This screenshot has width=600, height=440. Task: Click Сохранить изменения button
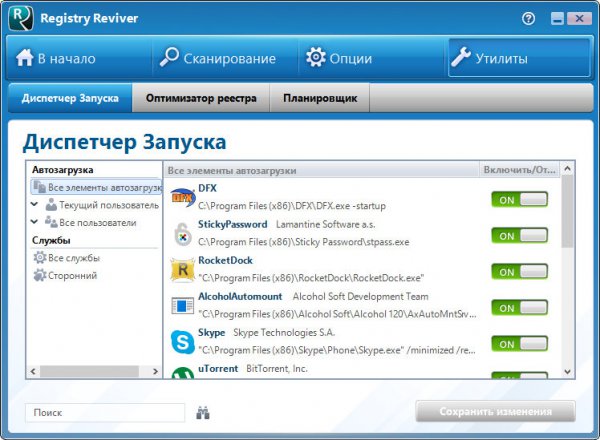pos(496,411)
